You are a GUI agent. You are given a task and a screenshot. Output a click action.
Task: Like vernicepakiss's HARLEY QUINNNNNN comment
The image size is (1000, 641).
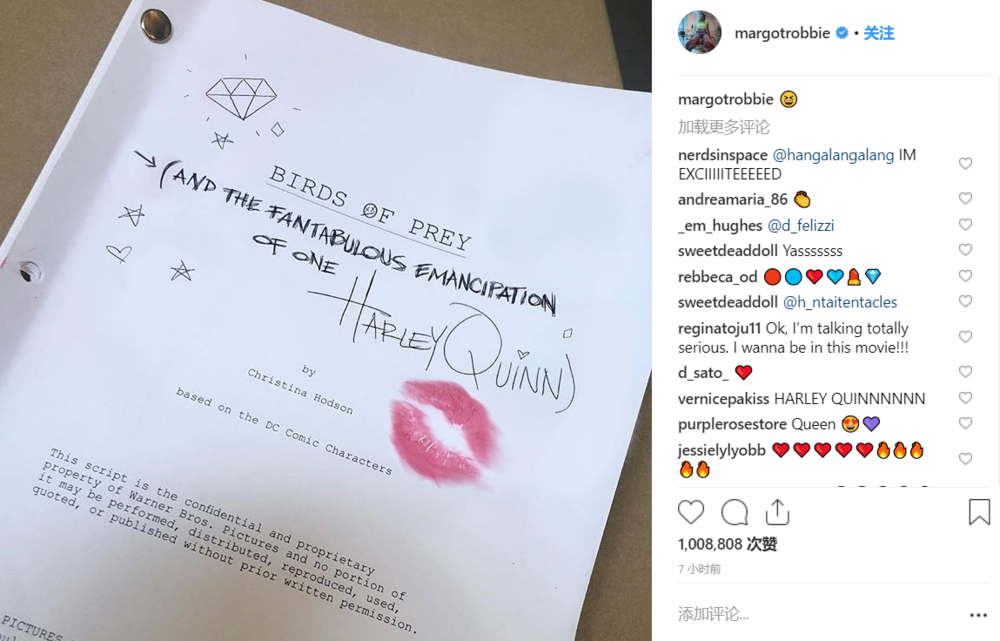tap(966, 398)
